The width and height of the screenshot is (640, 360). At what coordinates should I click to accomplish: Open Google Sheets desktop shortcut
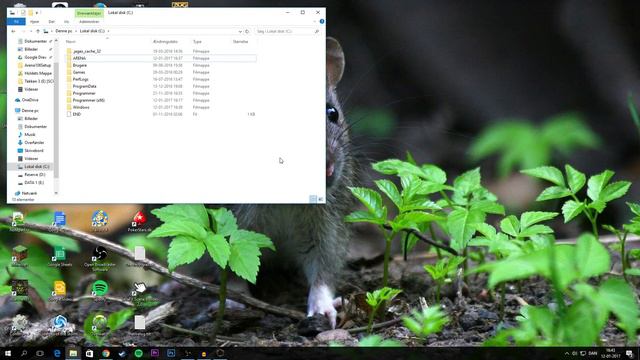point(60,257)
